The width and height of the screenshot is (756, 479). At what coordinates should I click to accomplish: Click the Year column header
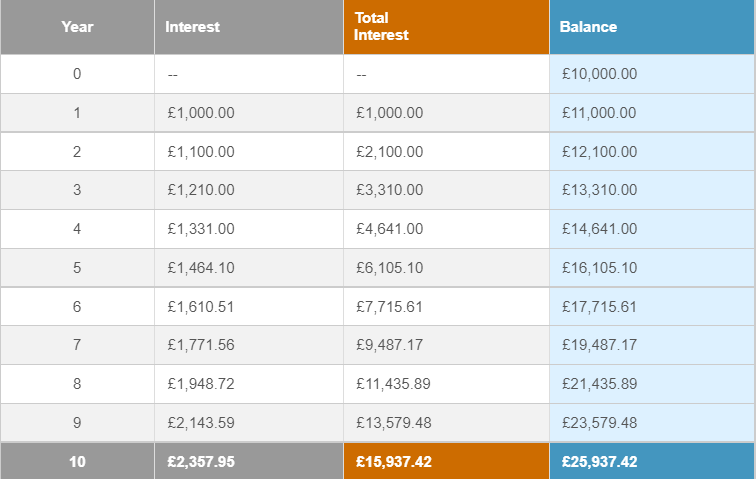tap(77, 27)
